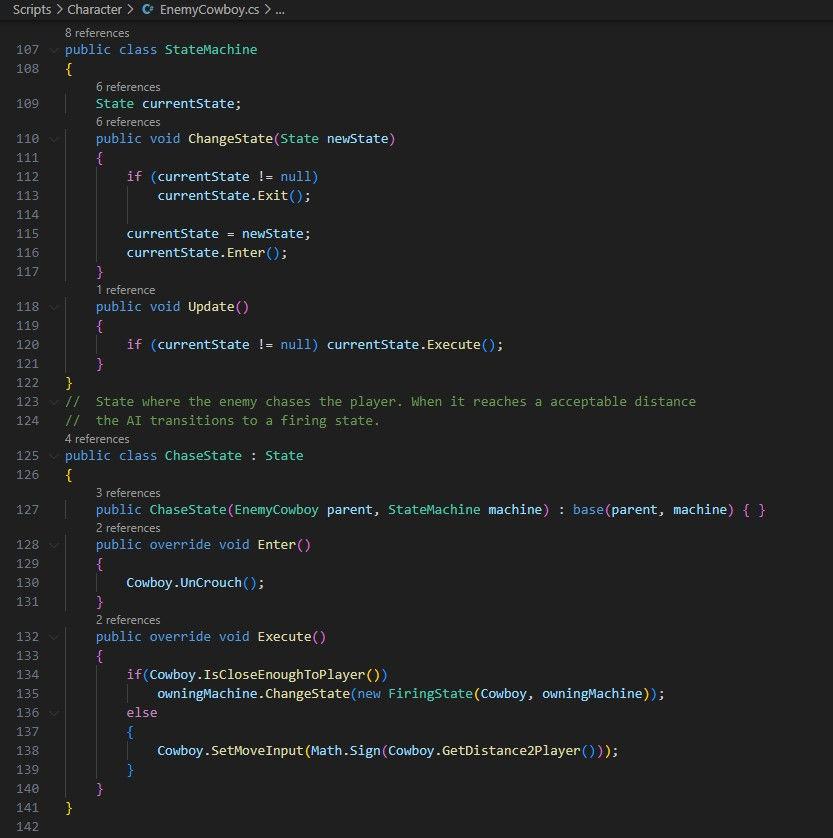This screenshot has width=833, height=838.
Task: Click UnCrouch call on line 130
Action: point(211,583)
